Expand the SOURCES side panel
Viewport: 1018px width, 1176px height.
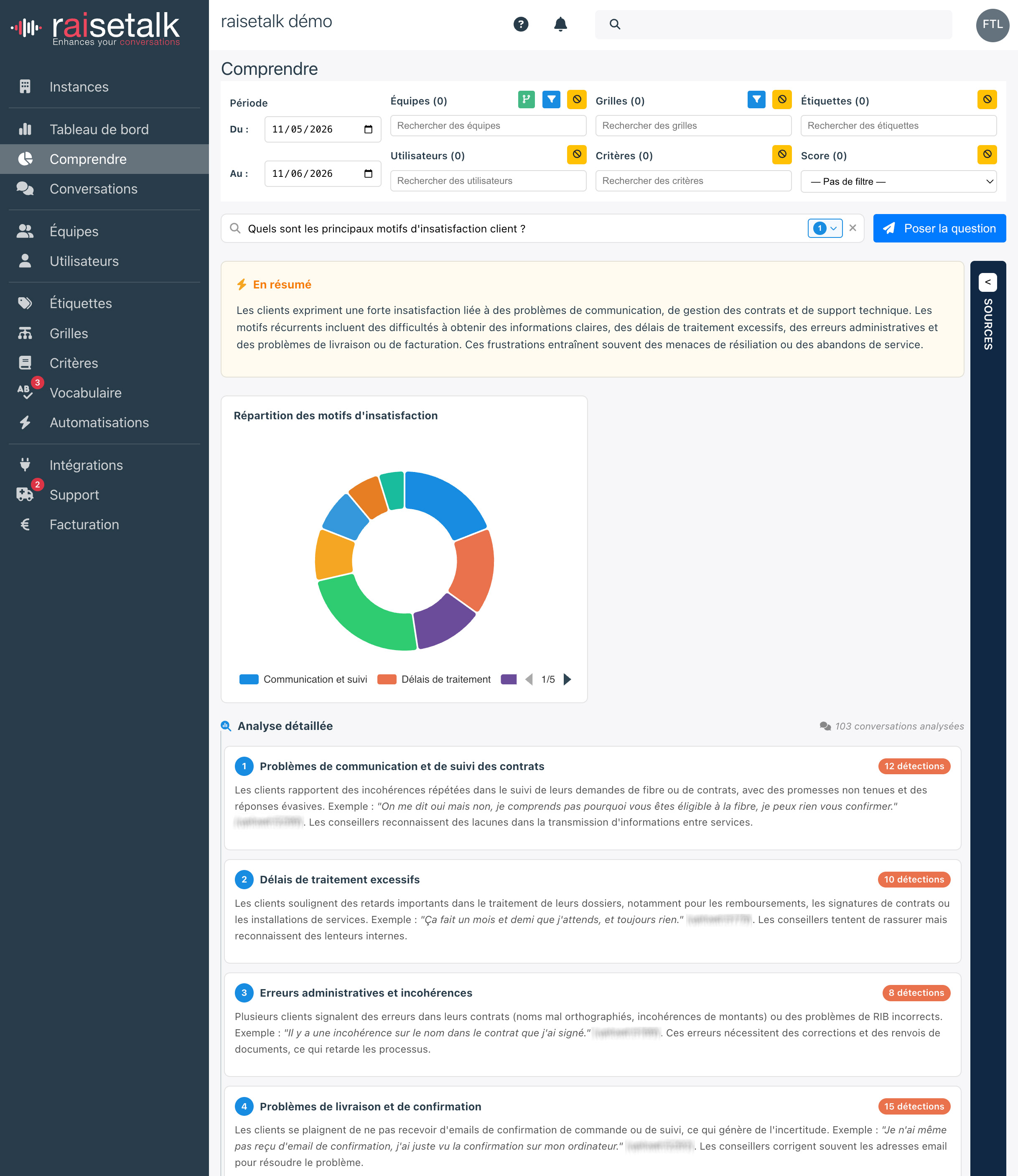(x=988, y=282)
